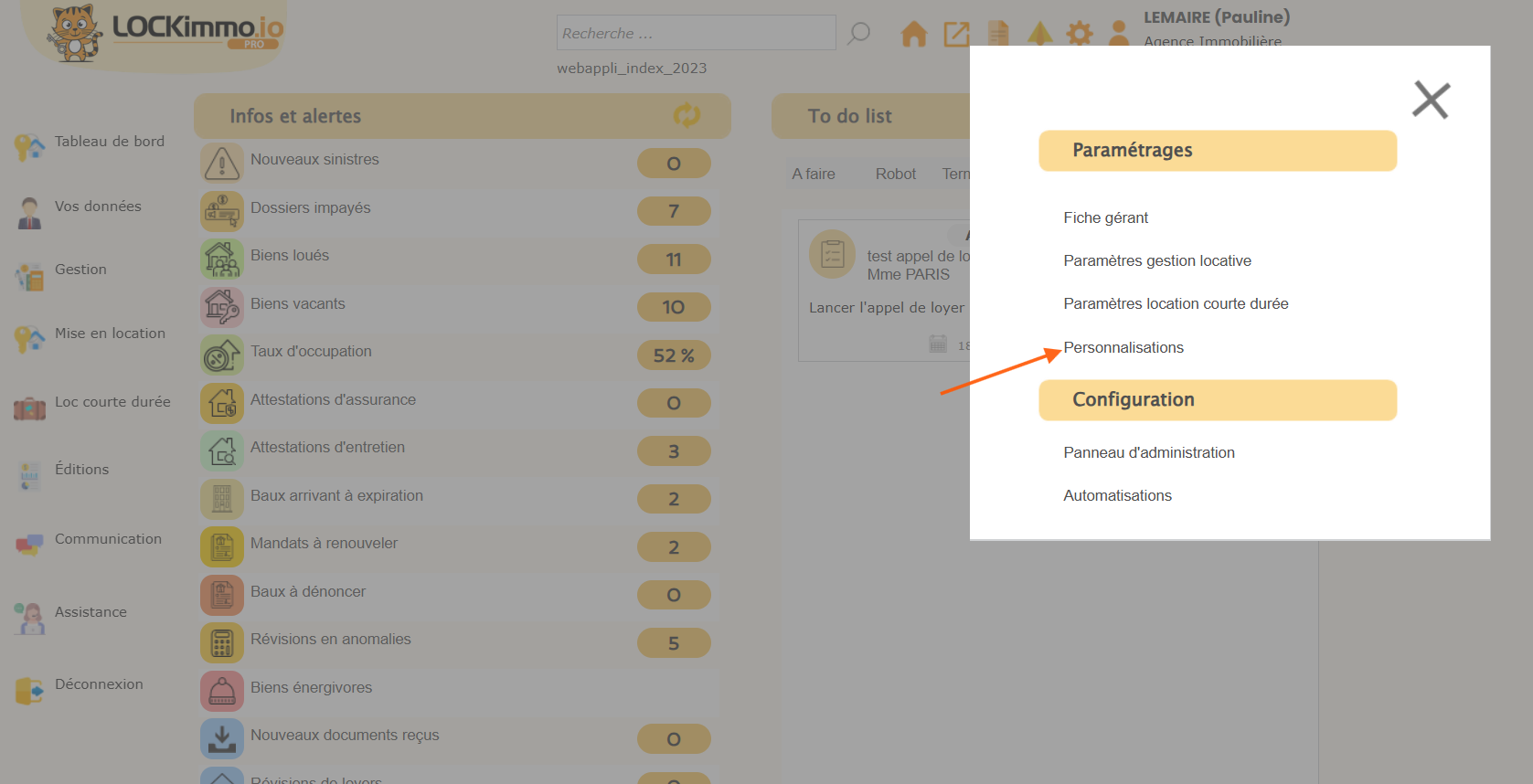Open Paramètres gestion locative
Screen dimensions: 1533x784
click(x=1157, y=260)
